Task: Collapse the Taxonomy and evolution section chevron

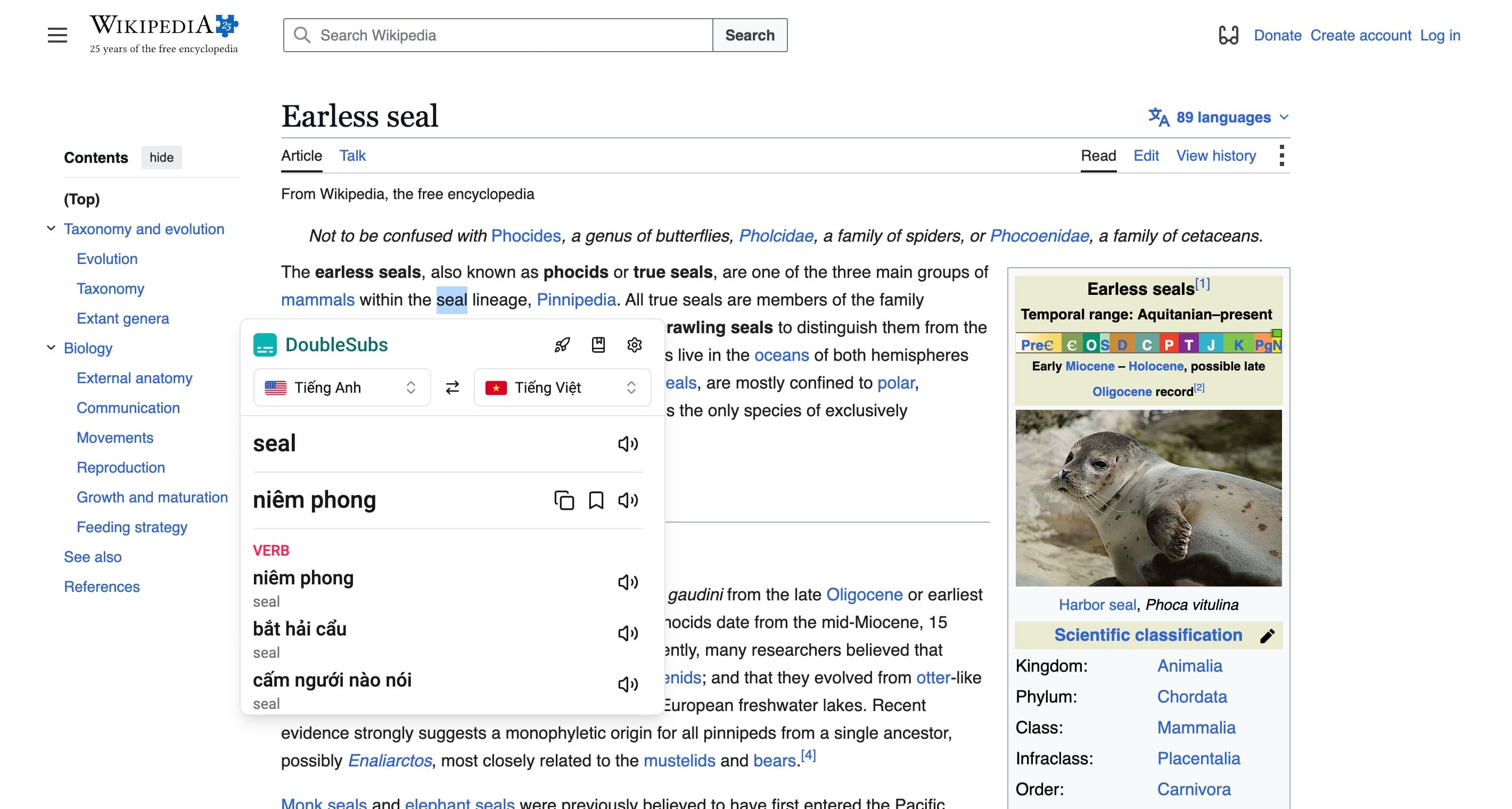Action: coord(51,229)
